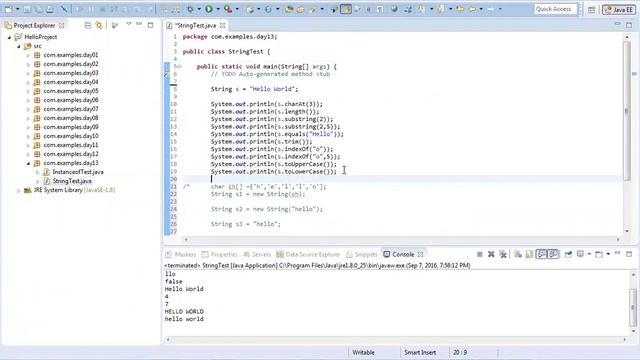
Task: Switch to the Properties tab
Action: pyautogui.click(x=220, y=254)
